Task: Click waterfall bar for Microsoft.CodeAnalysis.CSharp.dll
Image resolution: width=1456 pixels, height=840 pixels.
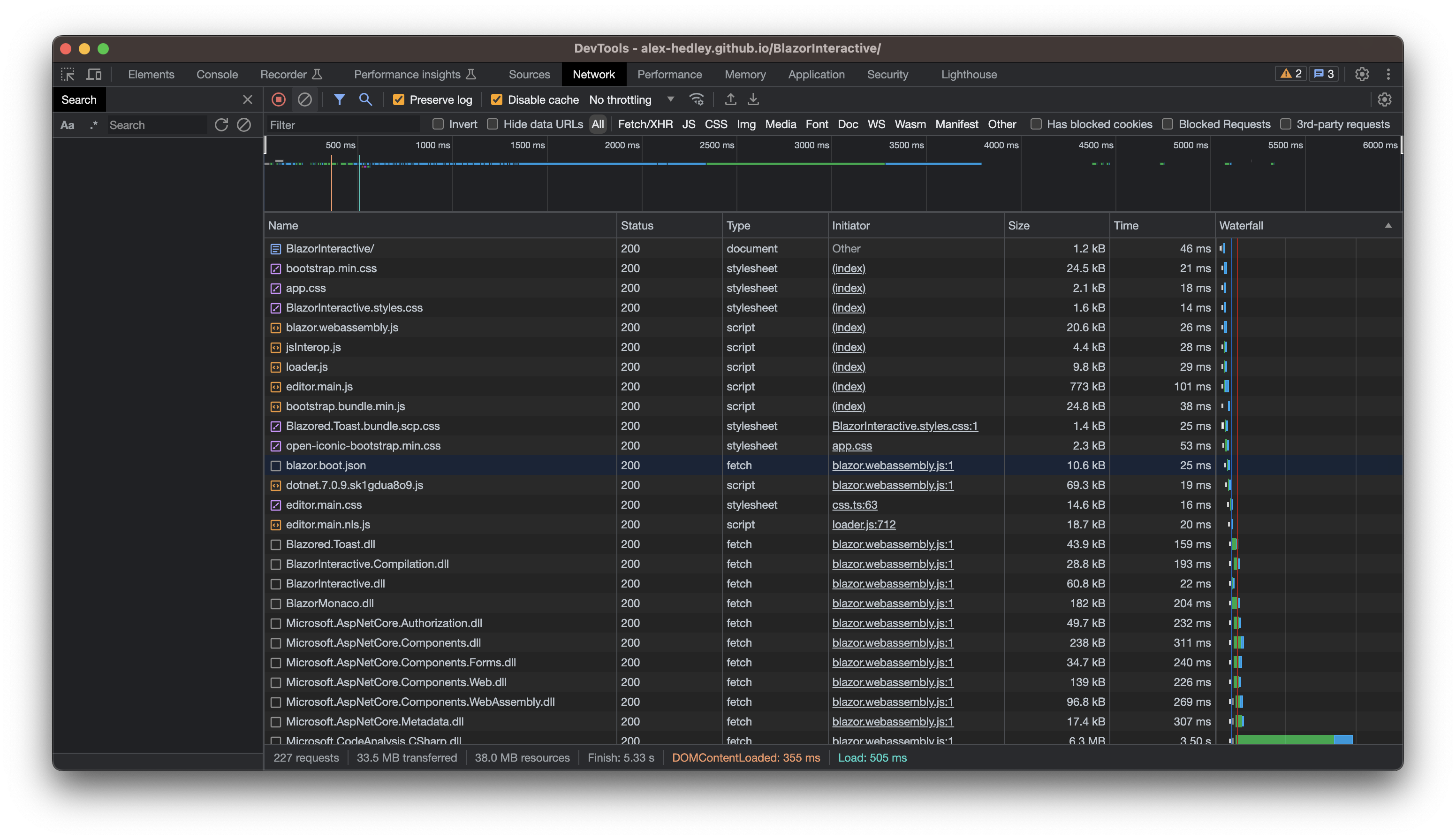Action: coord(1295,740)
